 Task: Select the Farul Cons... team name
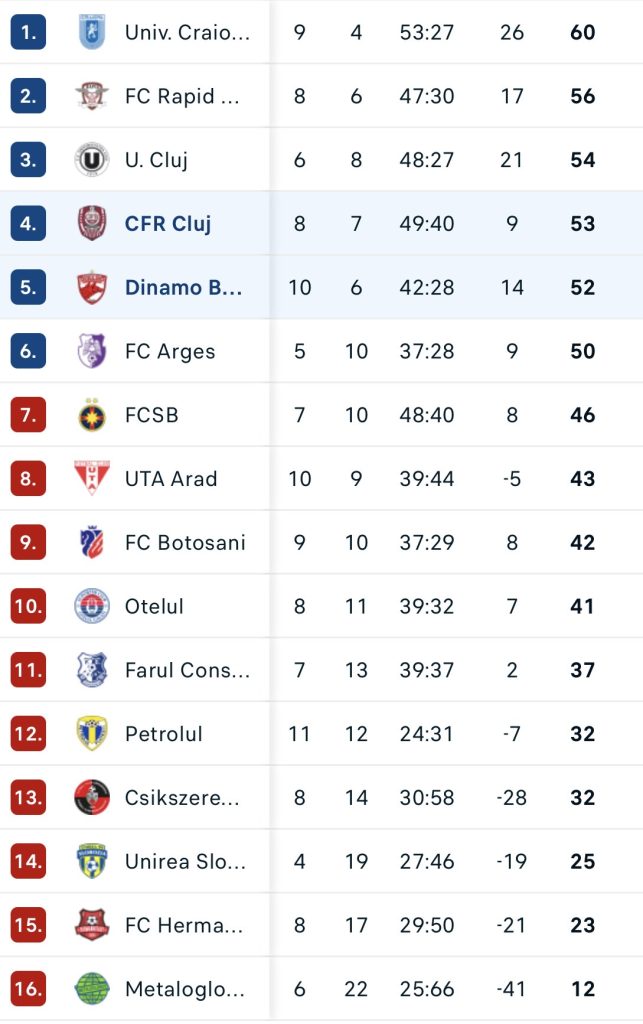(187, 670)
